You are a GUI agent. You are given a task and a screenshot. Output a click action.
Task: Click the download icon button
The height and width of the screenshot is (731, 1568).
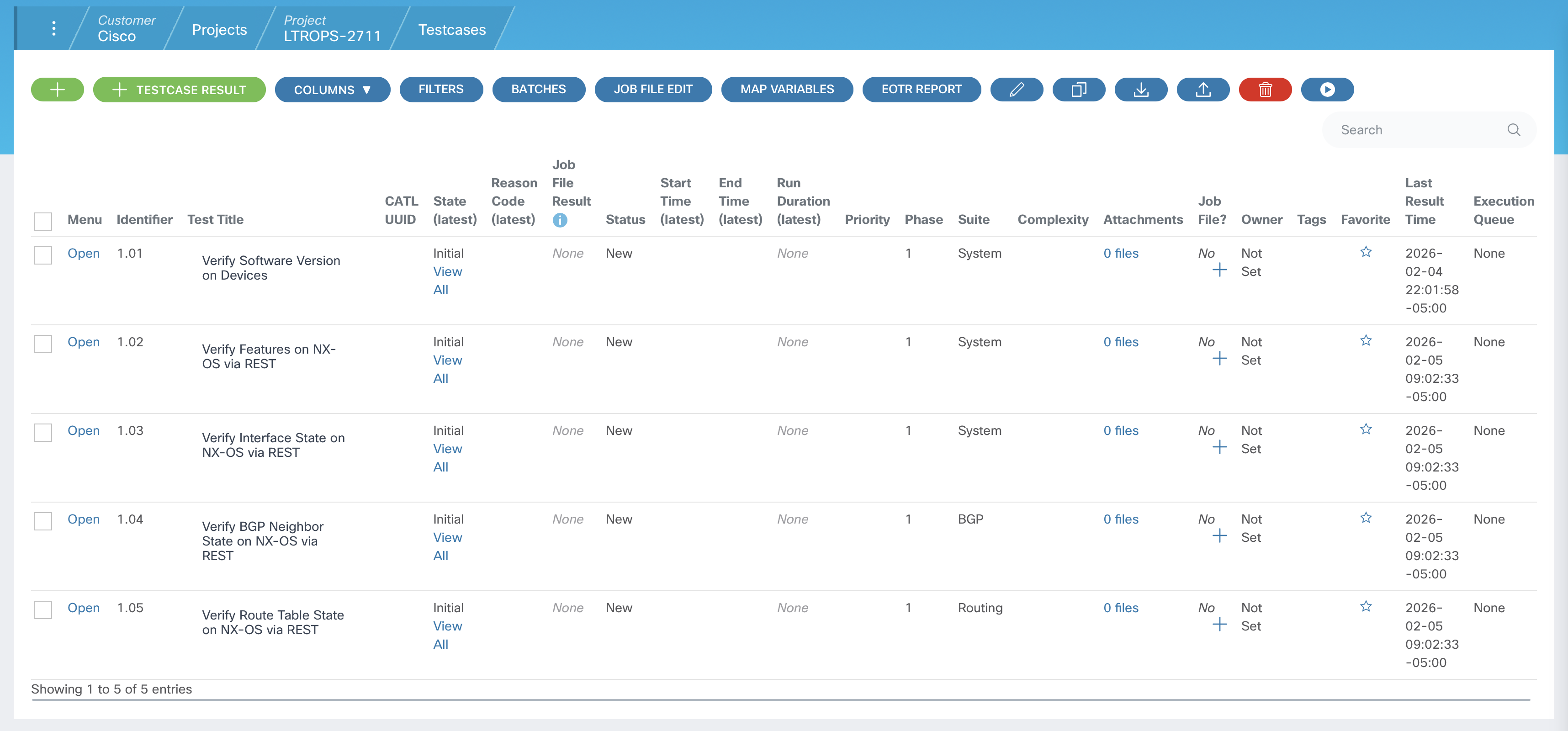coord(1141,90)
